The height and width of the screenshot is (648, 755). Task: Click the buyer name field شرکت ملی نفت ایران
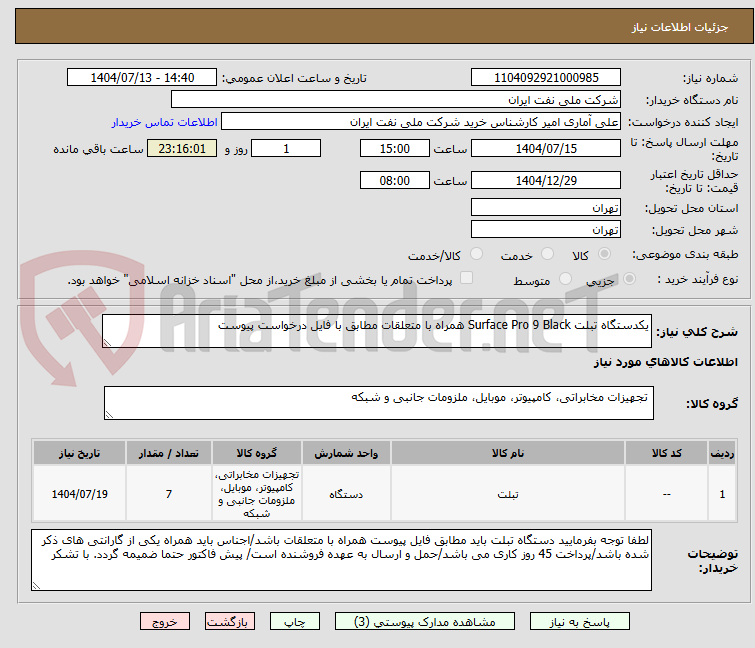click(396, 100)
